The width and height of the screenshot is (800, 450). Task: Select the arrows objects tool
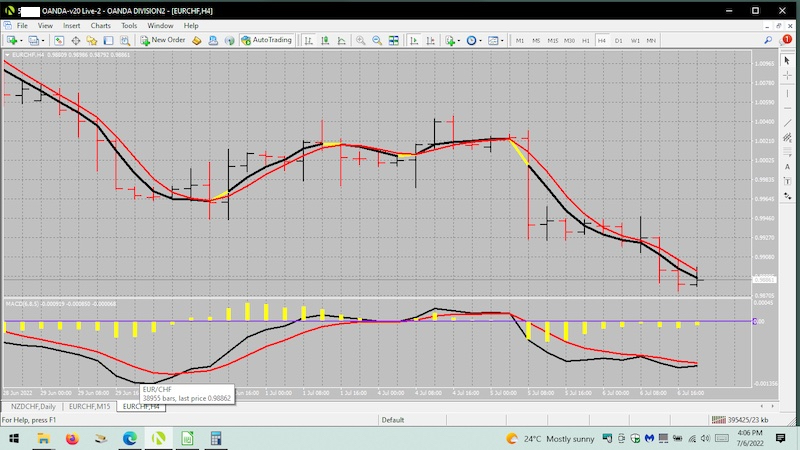coord(787,196)
